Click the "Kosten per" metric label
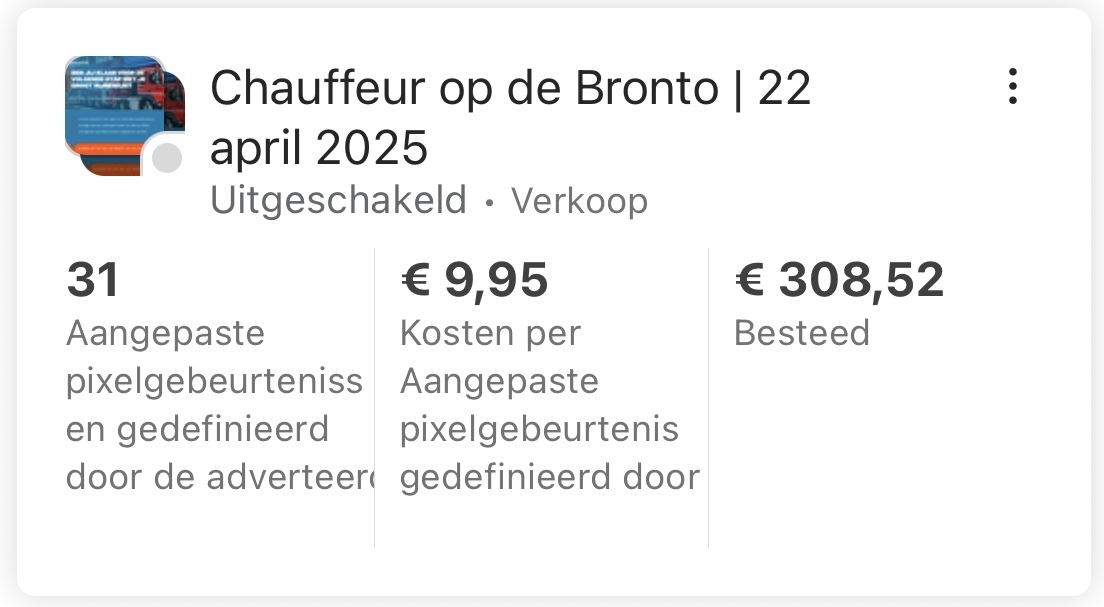This screenshot has width=1104, height=607. (x=490, y=333)
